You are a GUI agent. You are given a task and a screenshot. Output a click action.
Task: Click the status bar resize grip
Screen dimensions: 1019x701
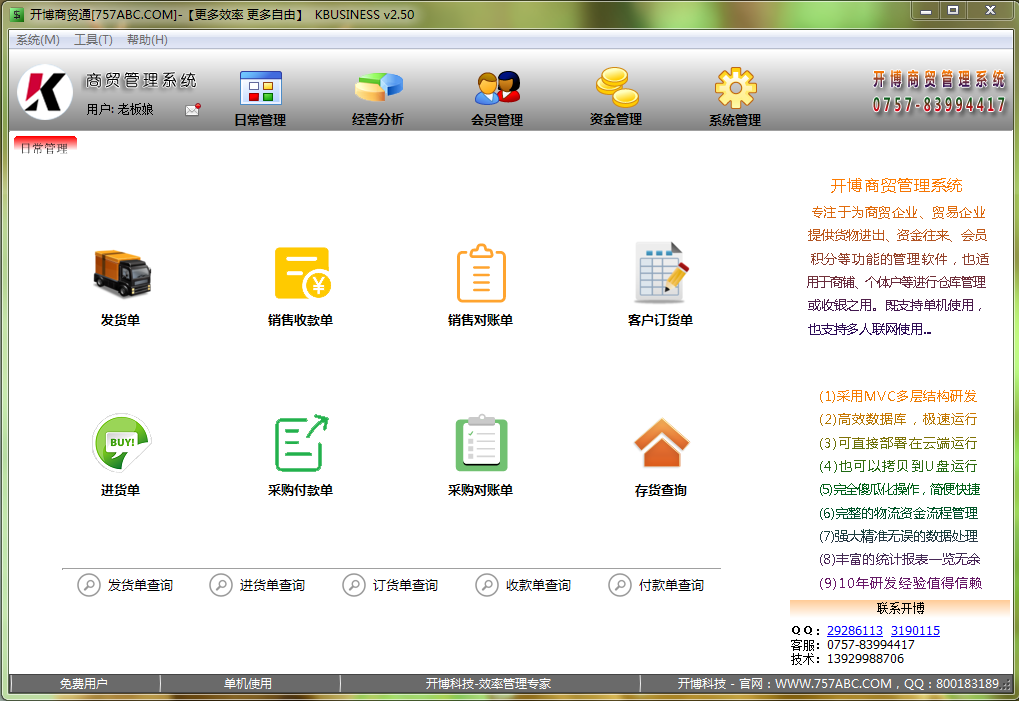pyautogui.click(x=1007, y=684)
